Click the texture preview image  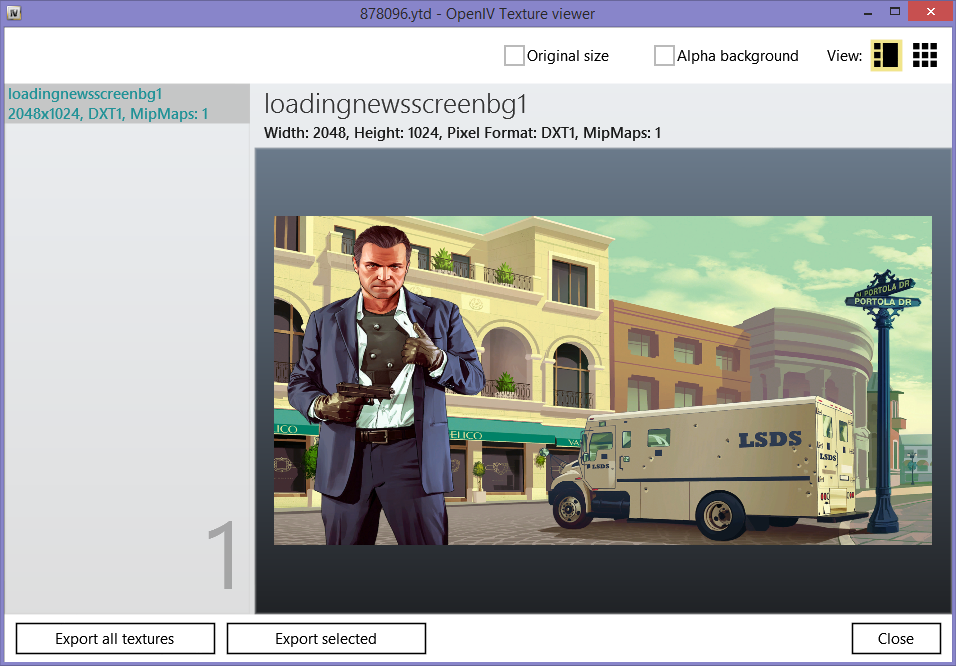(x=602, y=380)
